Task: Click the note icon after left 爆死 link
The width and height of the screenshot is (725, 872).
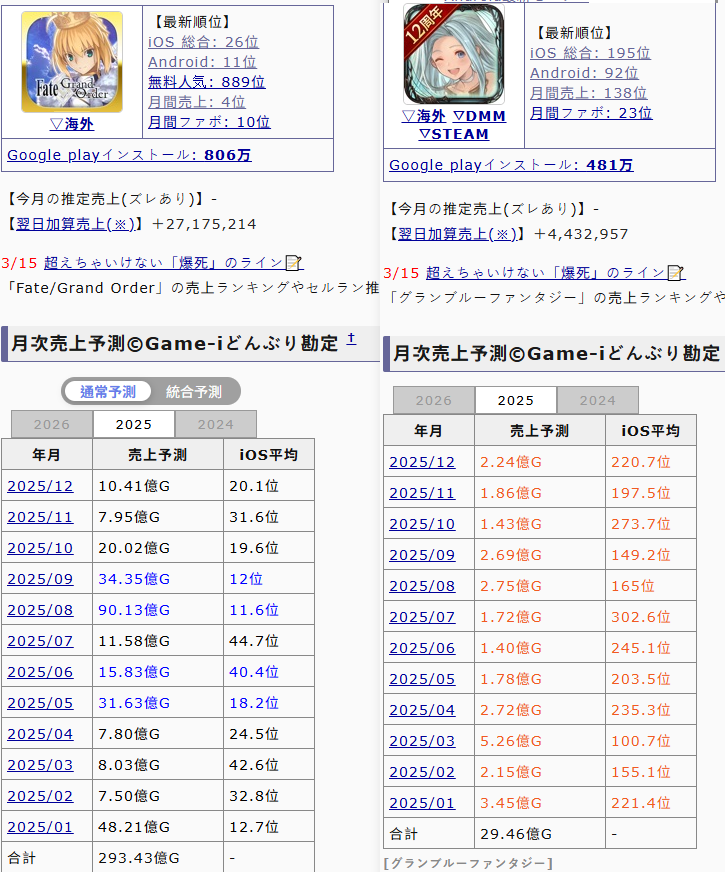Action: click(293, 262)
